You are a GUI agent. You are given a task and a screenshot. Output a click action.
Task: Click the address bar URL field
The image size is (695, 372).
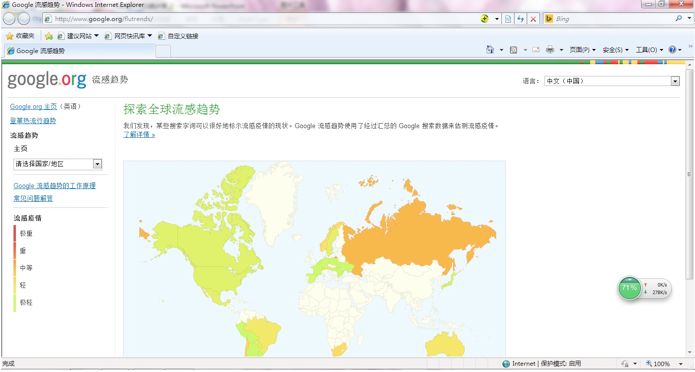[x=262, y=19]
